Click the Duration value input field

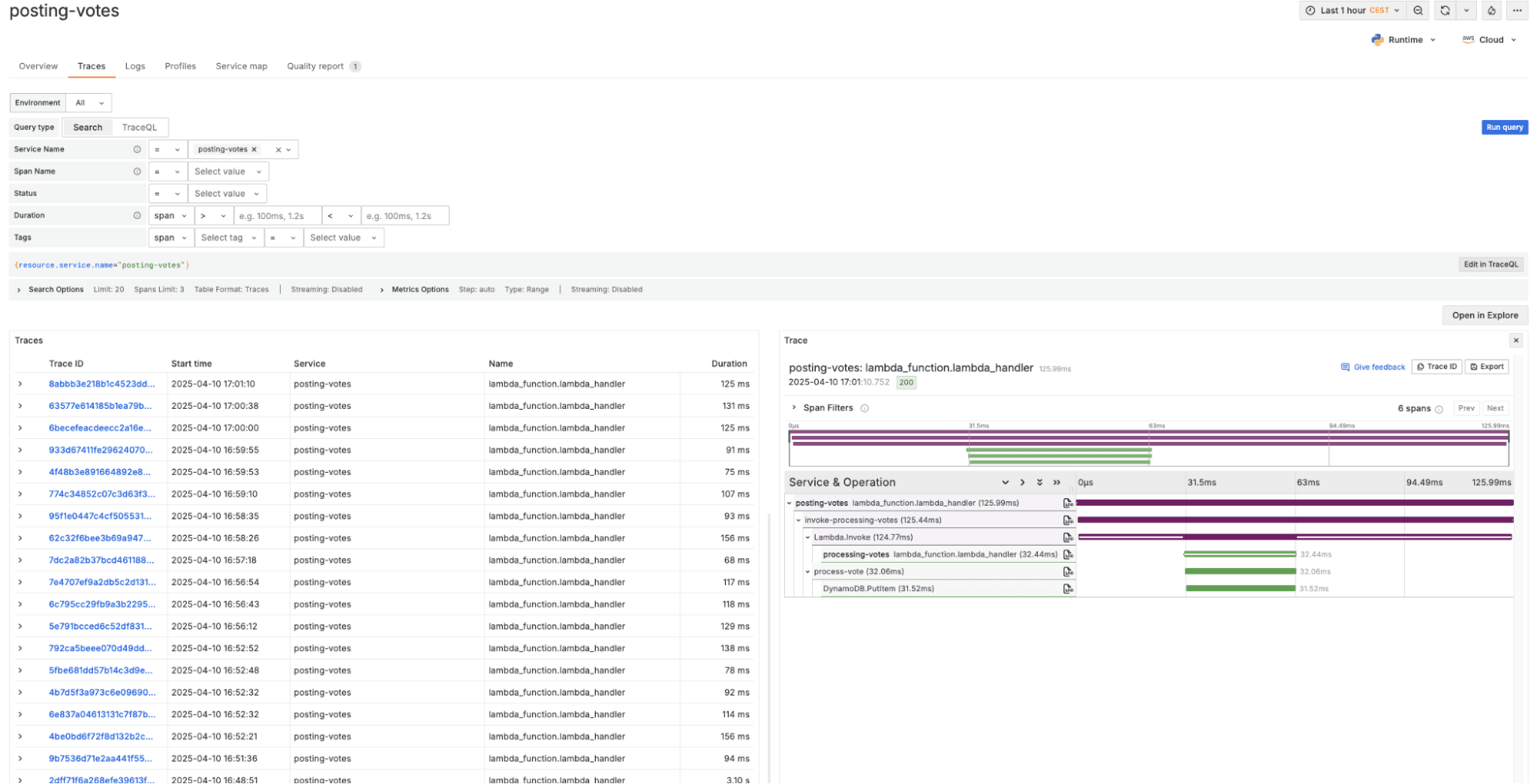[278, 215]
